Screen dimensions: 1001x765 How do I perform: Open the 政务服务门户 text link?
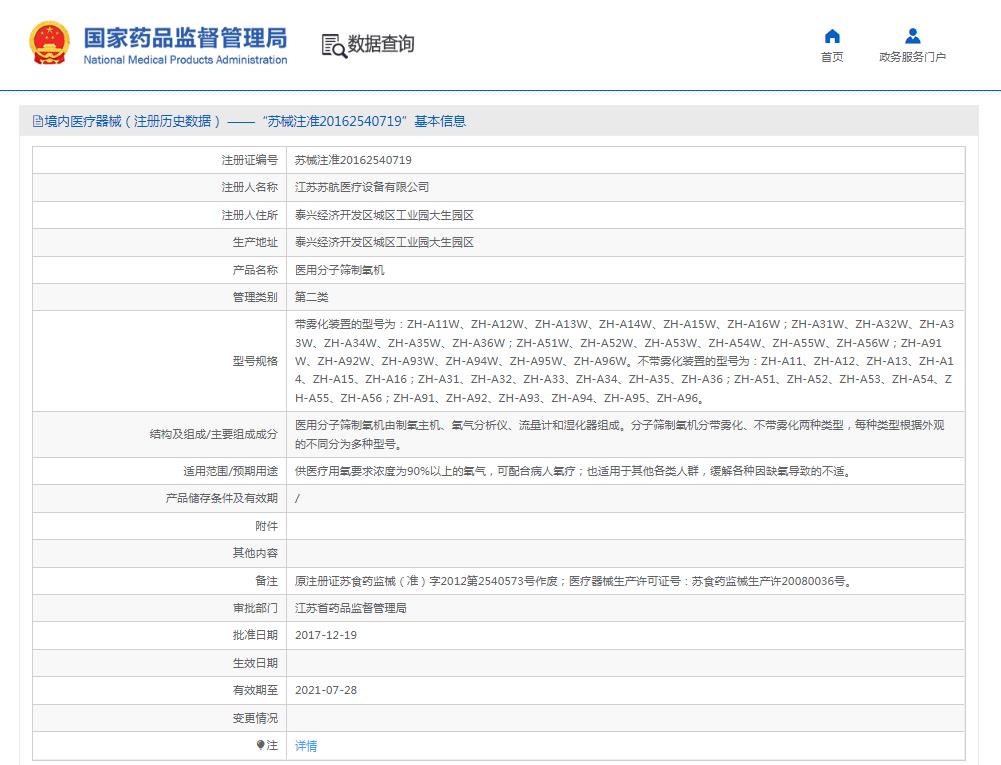(911, 58)
